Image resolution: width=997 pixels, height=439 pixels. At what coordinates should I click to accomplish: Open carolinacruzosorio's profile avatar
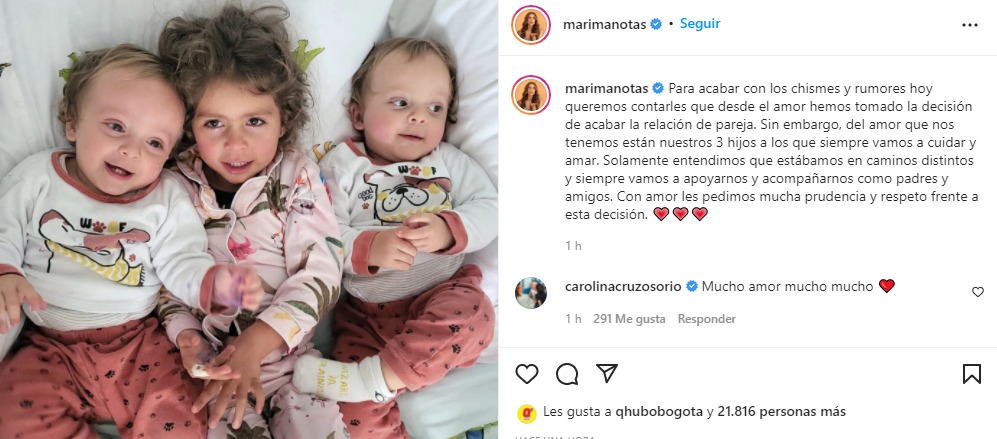click(x=530, y=293)
